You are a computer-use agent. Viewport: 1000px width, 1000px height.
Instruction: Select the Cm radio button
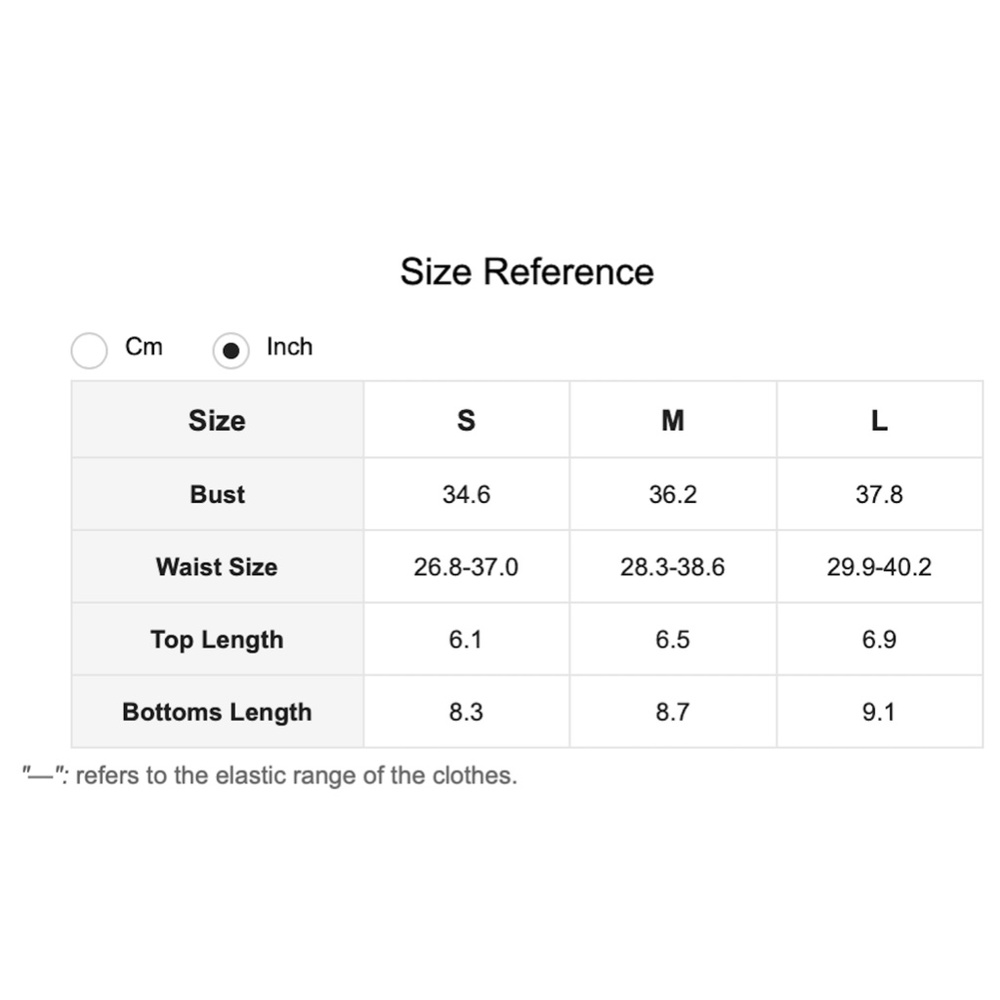tap(89, 351)
